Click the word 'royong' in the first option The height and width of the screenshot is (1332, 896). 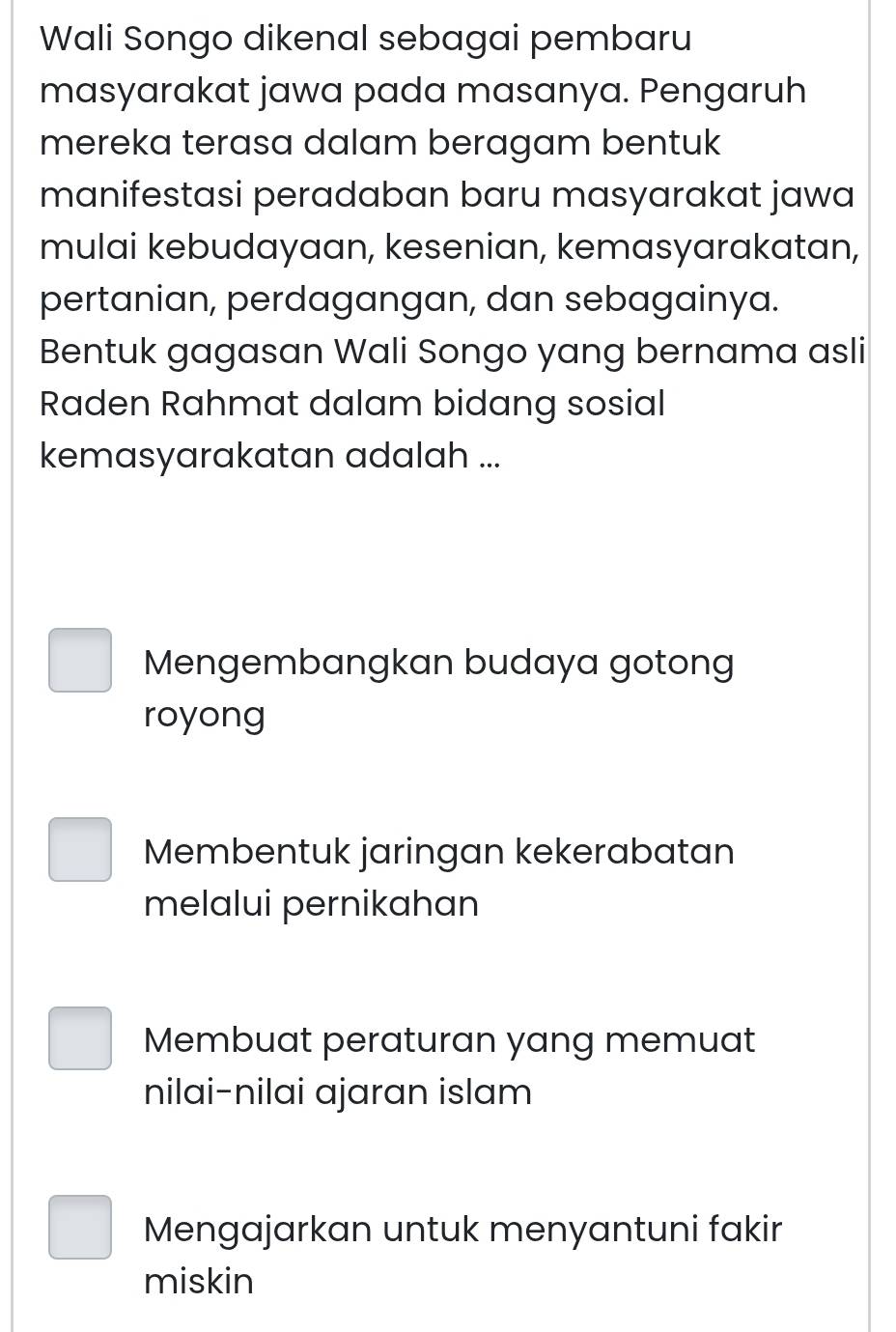pyautogui.click(x=204, y=716)
